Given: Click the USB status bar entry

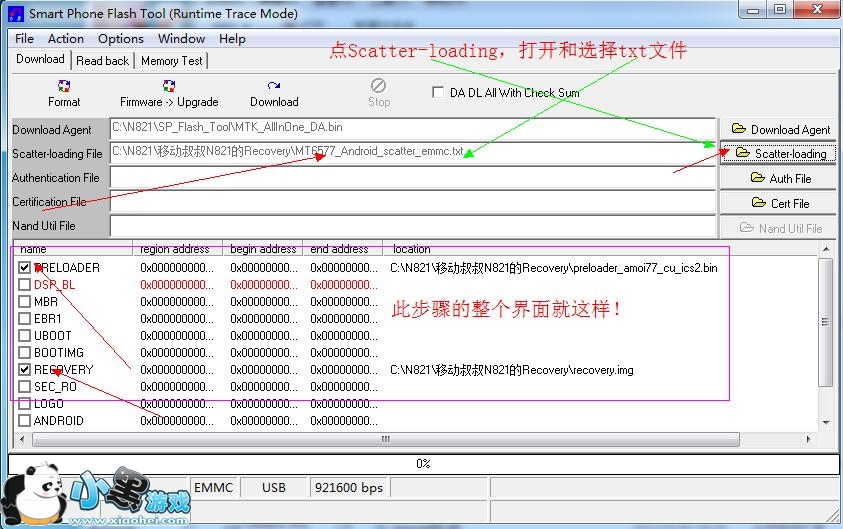Looking at the screenshot, I should [274, 488].
